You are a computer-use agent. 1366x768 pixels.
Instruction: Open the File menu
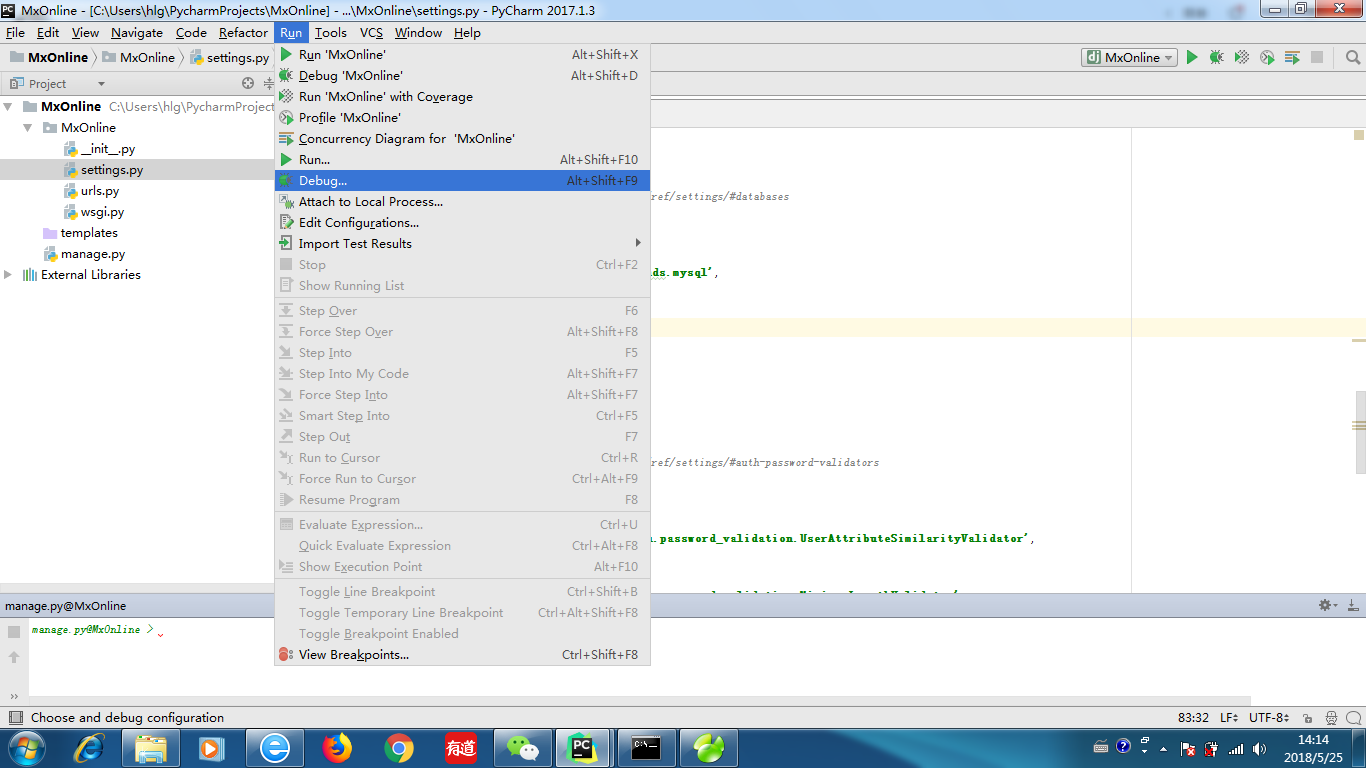[x=15, y=33]
